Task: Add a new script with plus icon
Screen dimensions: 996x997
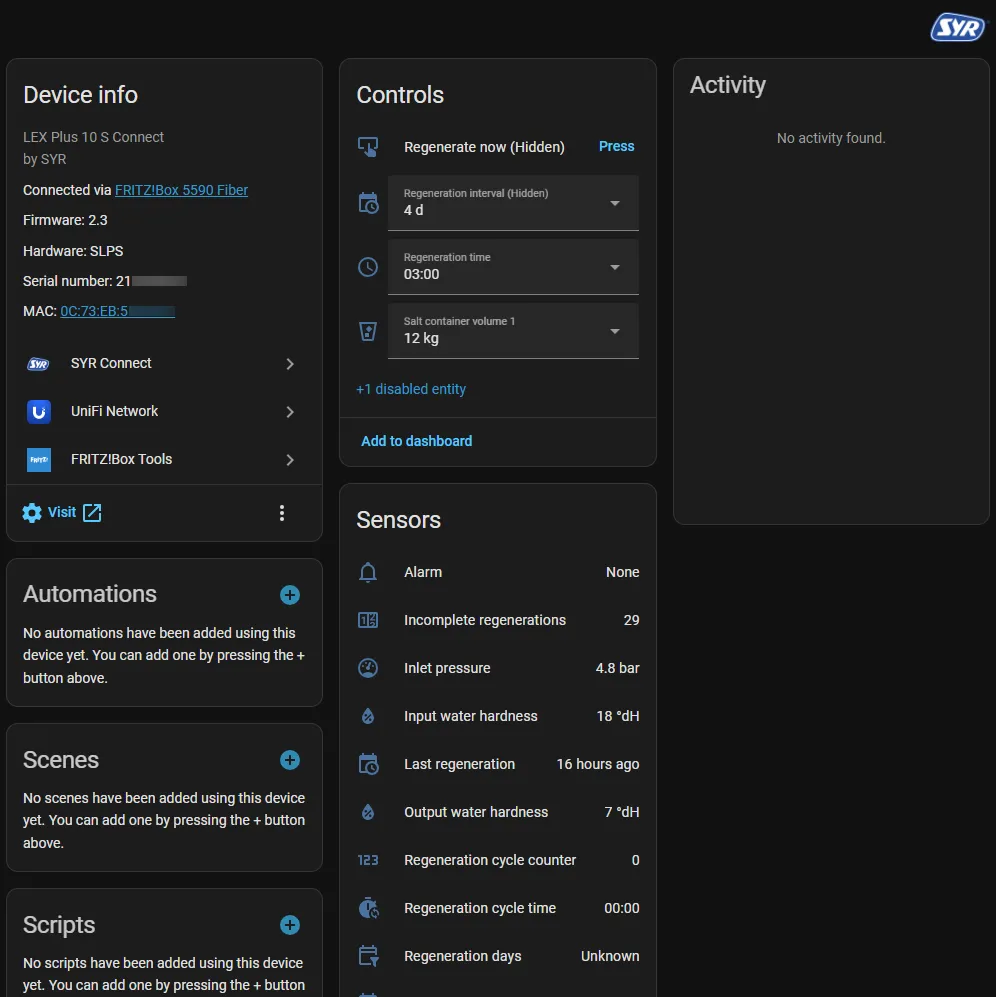Action: 290,925
